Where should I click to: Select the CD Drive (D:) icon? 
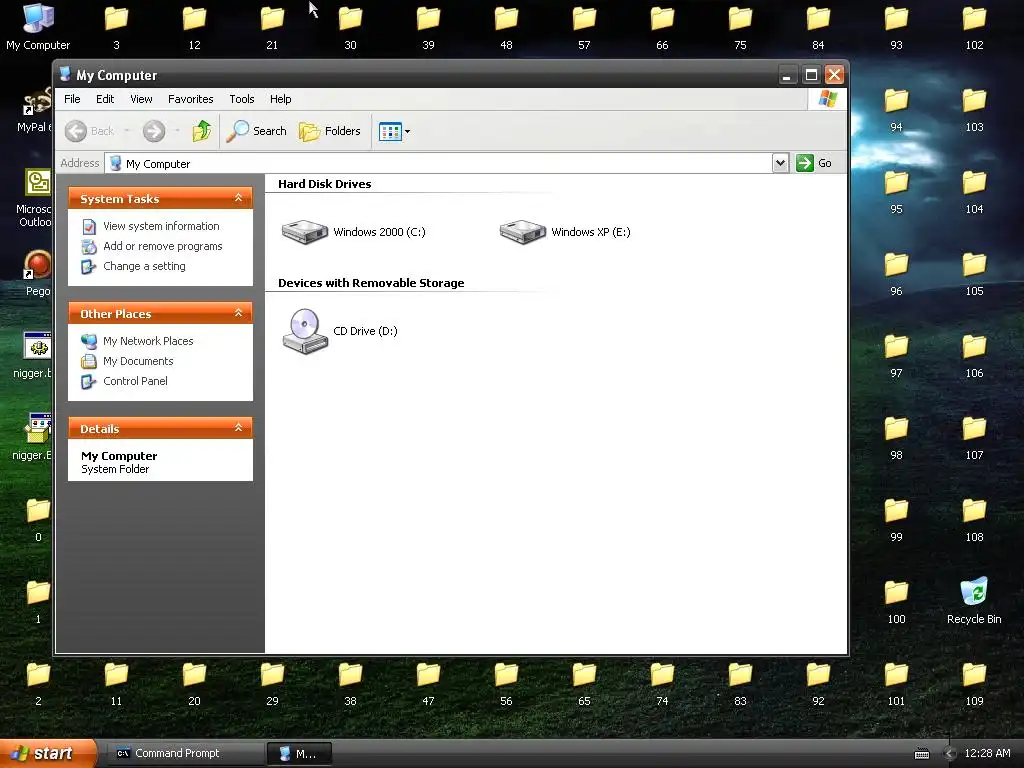[x=340, y=331]
